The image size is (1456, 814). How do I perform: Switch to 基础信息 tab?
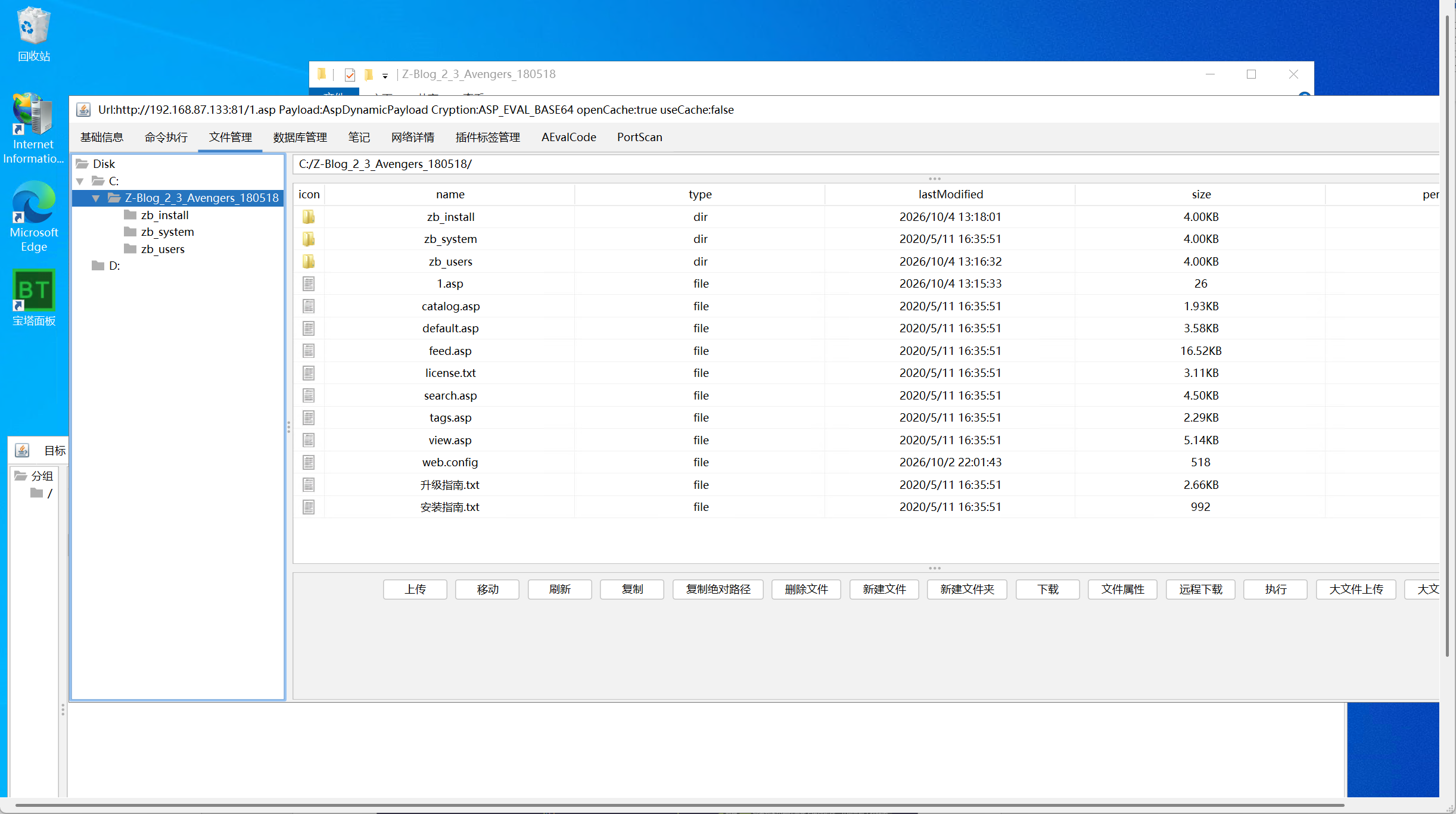coord(102,137)
